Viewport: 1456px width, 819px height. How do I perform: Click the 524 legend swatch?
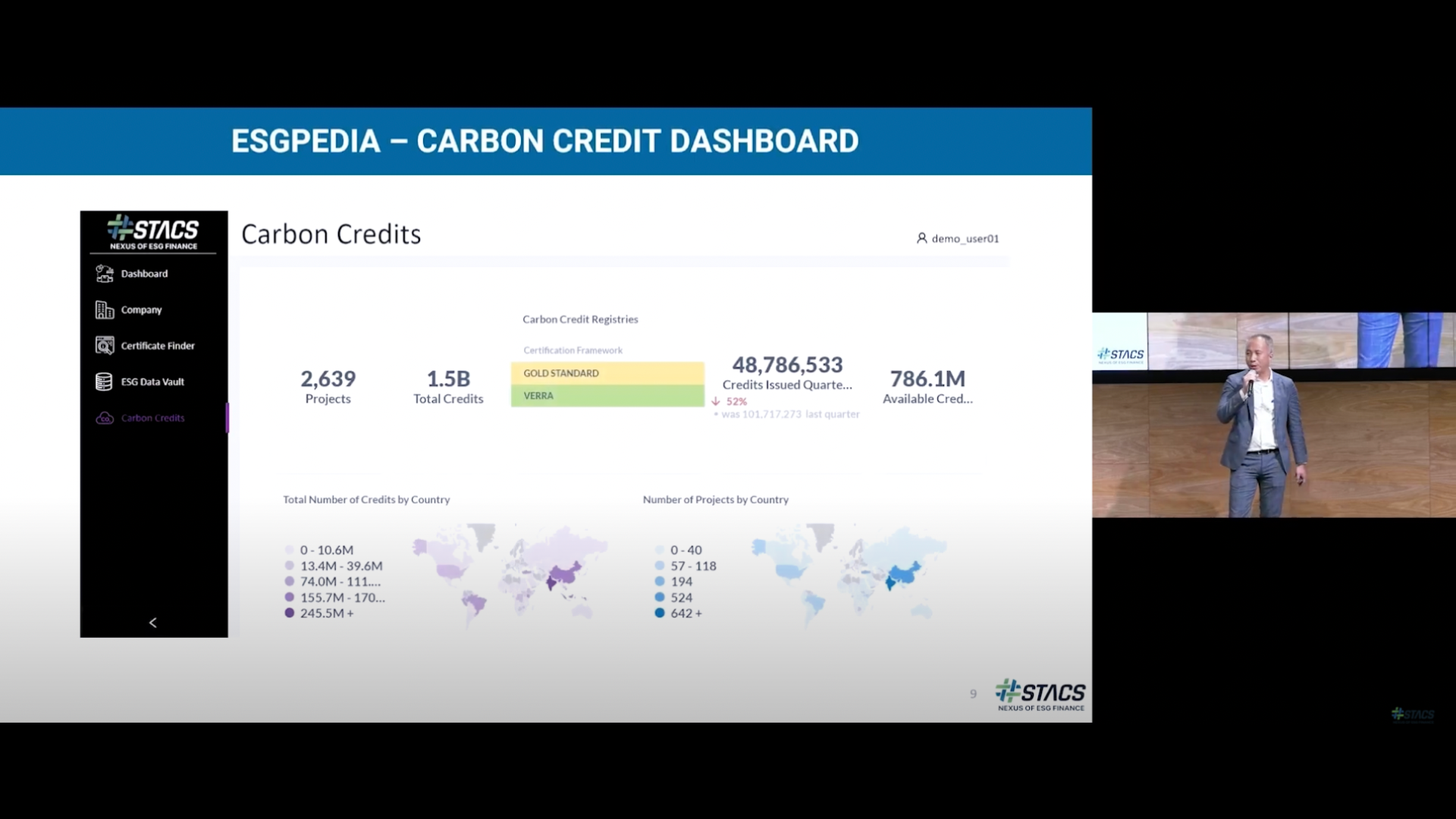click(660, 598)
